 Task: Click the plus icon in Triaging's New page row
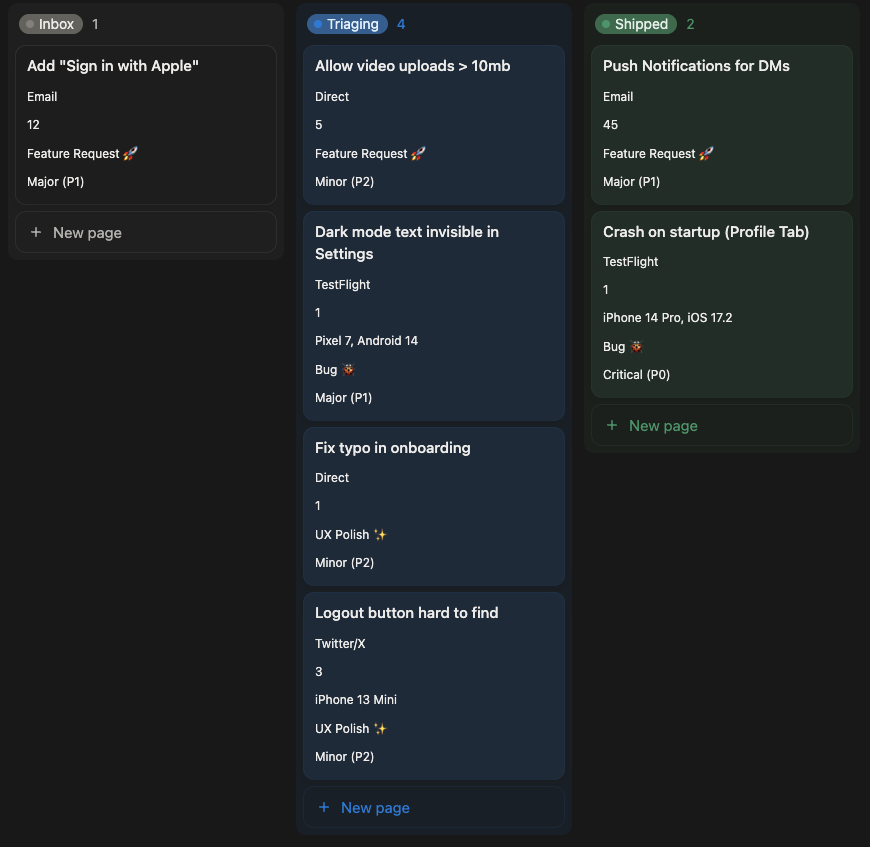pos(323,806)
